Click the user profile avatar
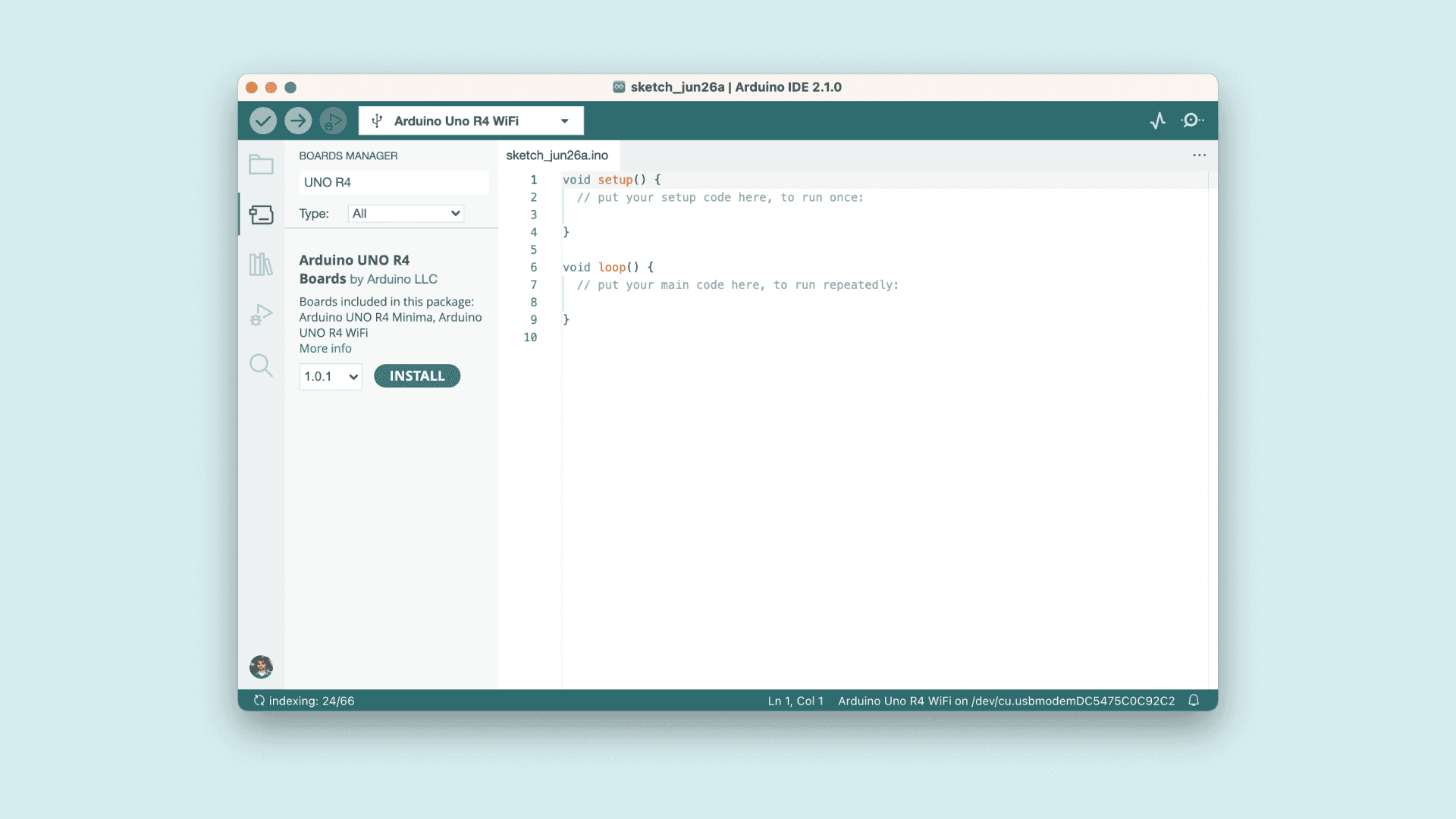 [x=261, y=667]
